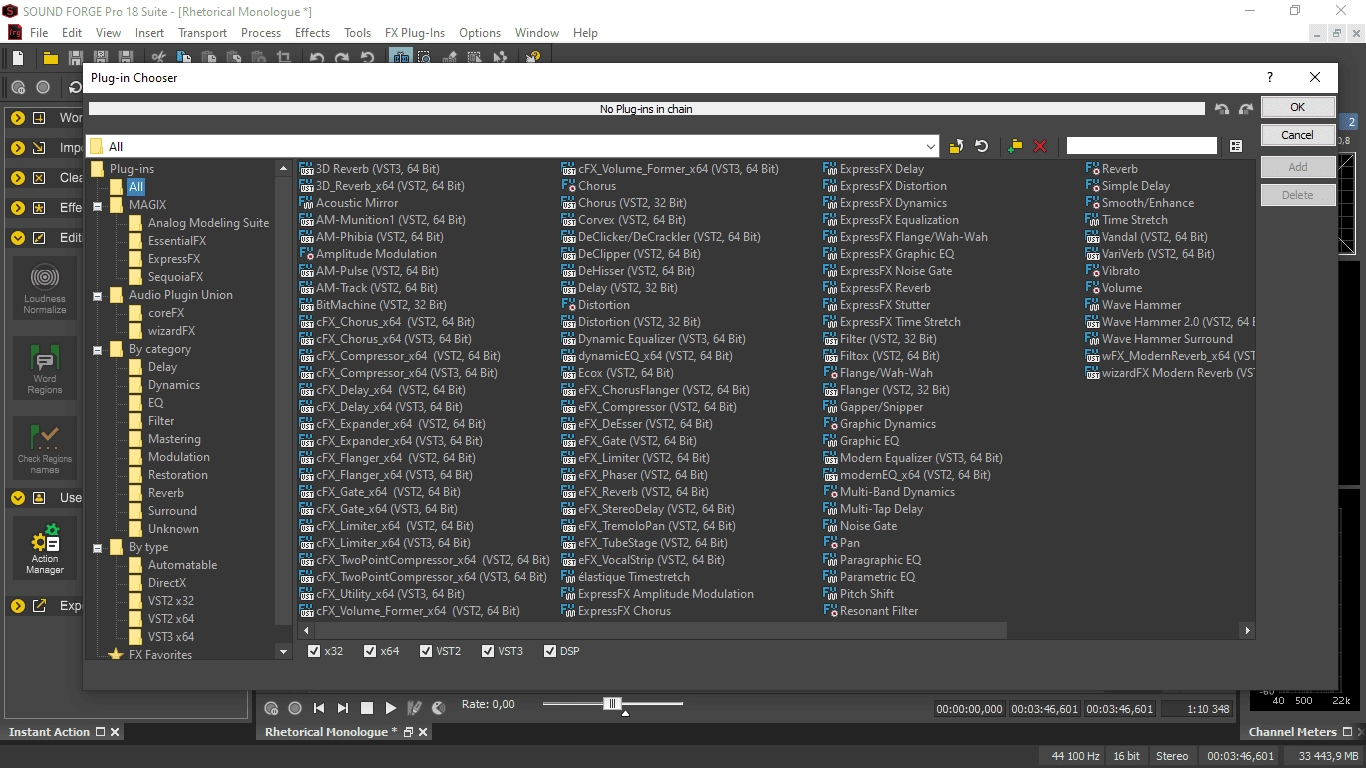Collapse the Edit section in Instant Action panel

click(x=18, y=237)
